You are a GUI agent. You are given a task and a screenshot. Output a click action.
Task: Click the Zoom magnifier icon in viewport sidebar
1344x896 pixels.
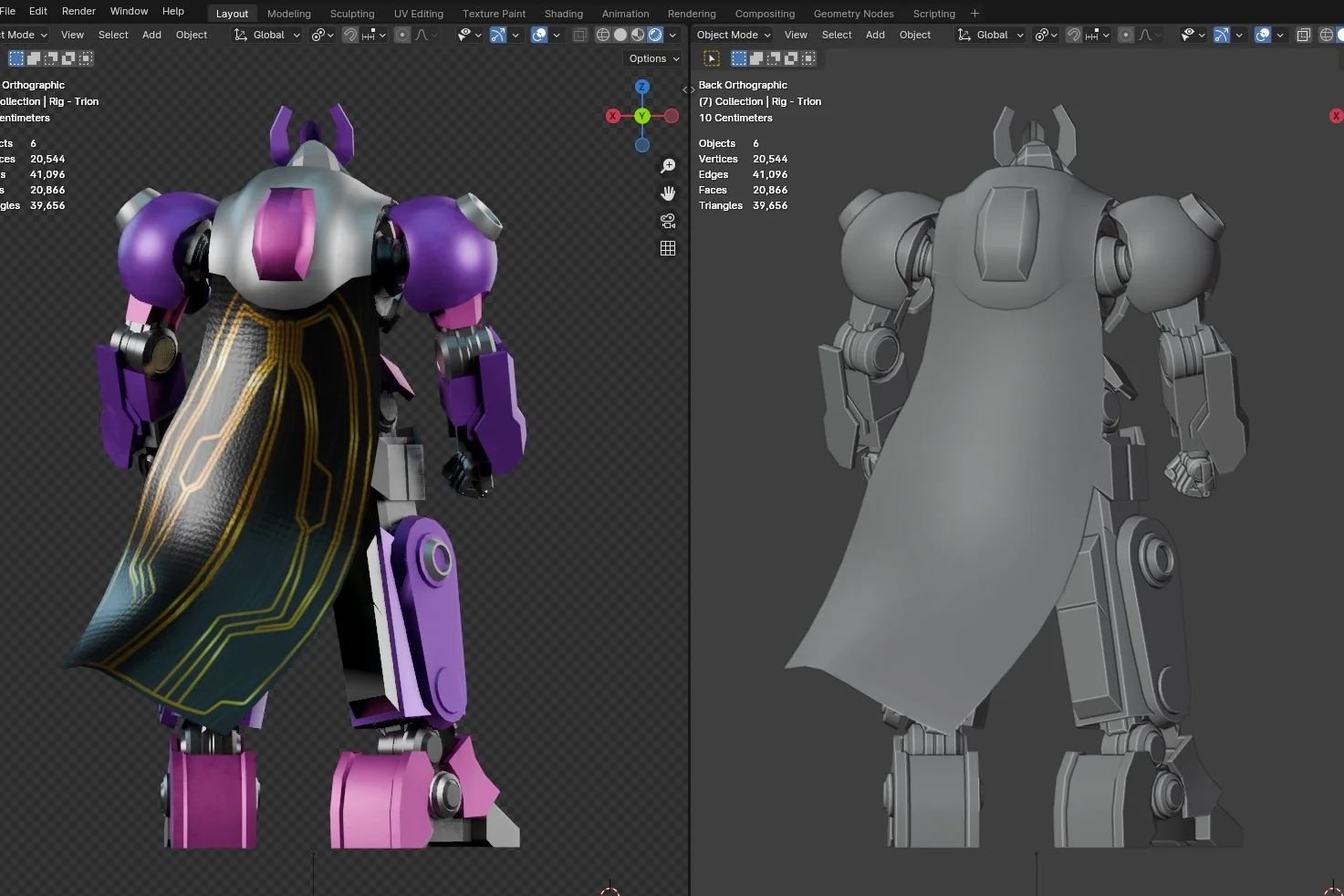(x=668, y=165)
